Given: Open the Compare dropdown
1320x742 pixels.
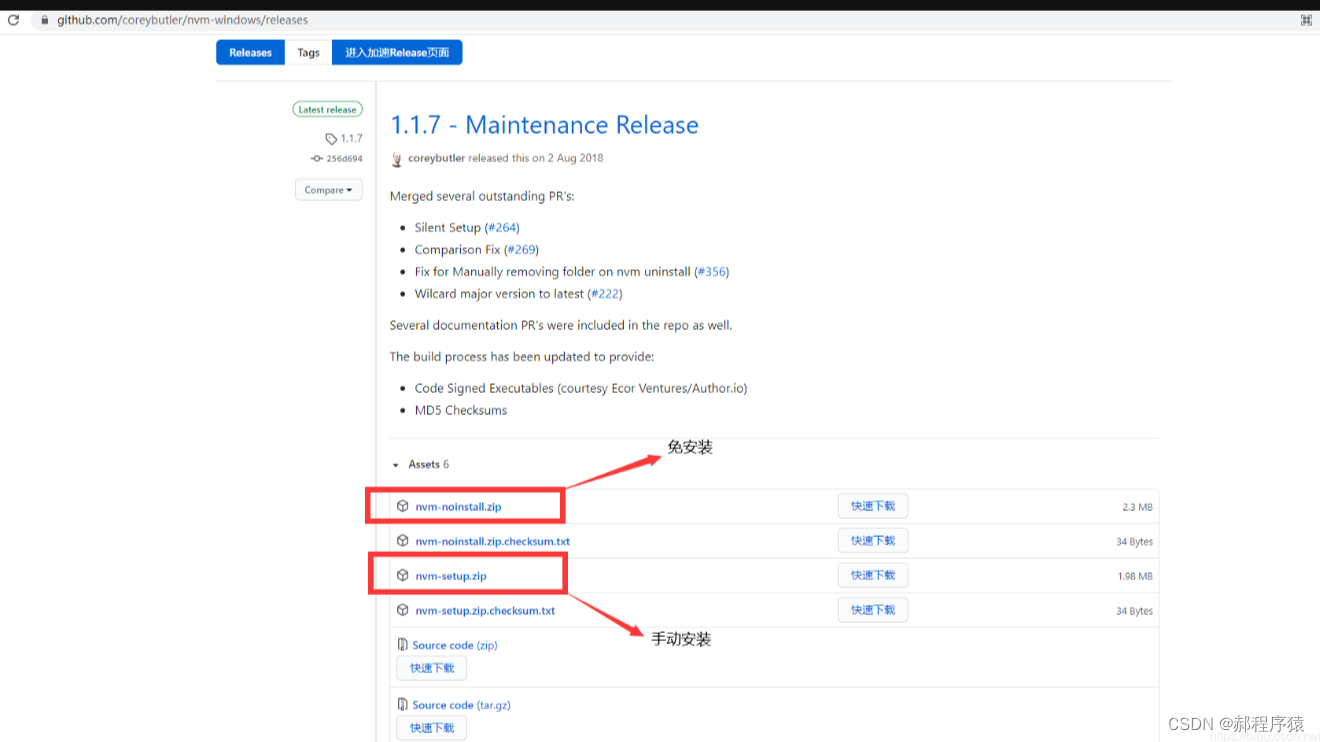Looking at the screenshot, I should click(x=328, y=190).
